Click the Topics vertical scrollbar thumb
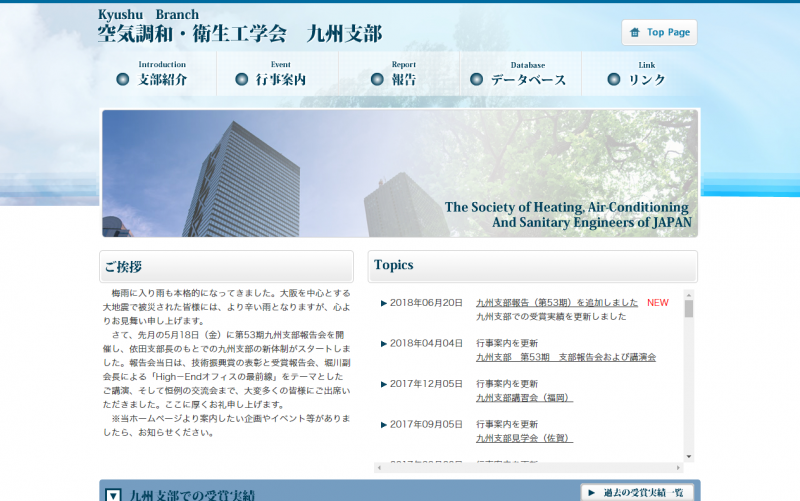Image resolution: width=800 pixels, height=501 pixels. click(689, 309)
